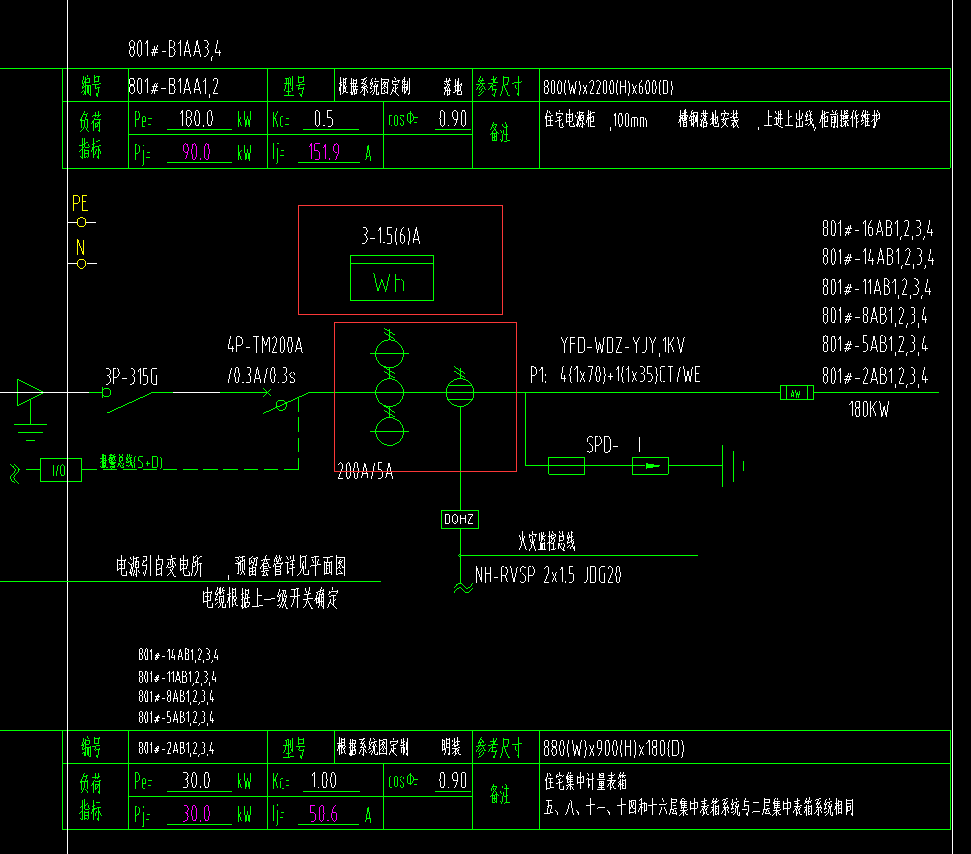
Task: Select the Kc 0.5 value
Action: [x=324, y=119]
